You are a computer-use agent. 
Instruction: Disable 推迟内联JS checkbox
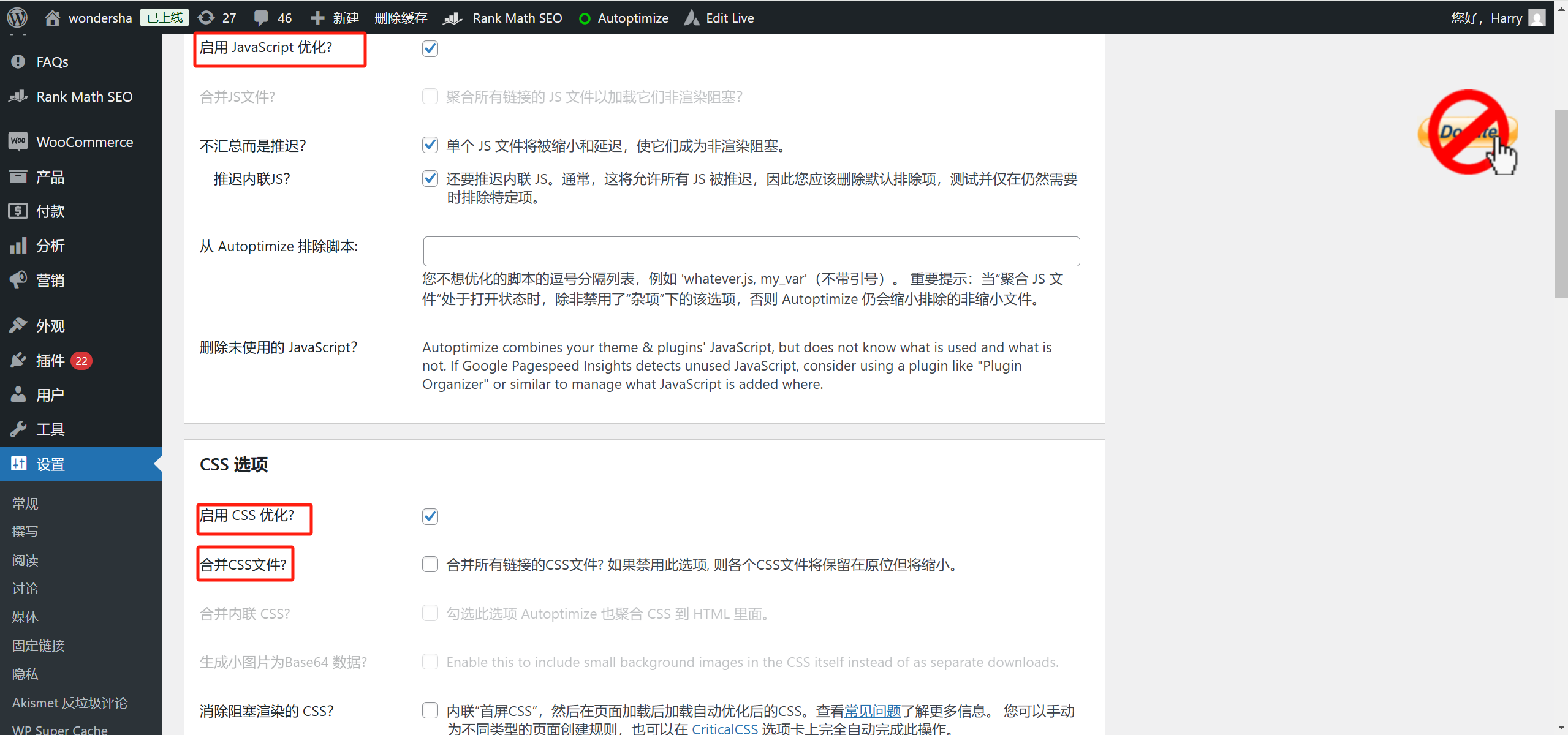(x=430, y=178)
